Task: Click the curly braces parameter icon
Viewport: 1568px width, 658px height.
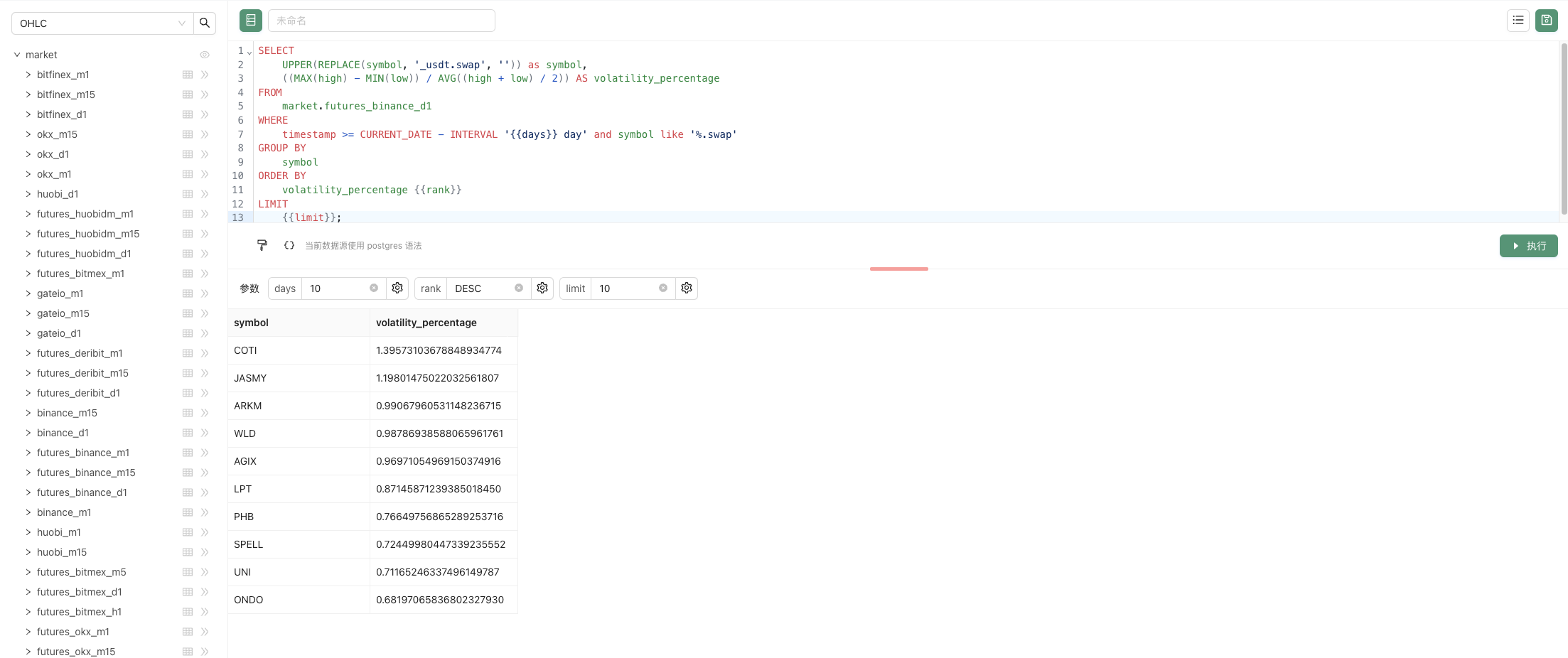Action: click(x=289, y=245)
